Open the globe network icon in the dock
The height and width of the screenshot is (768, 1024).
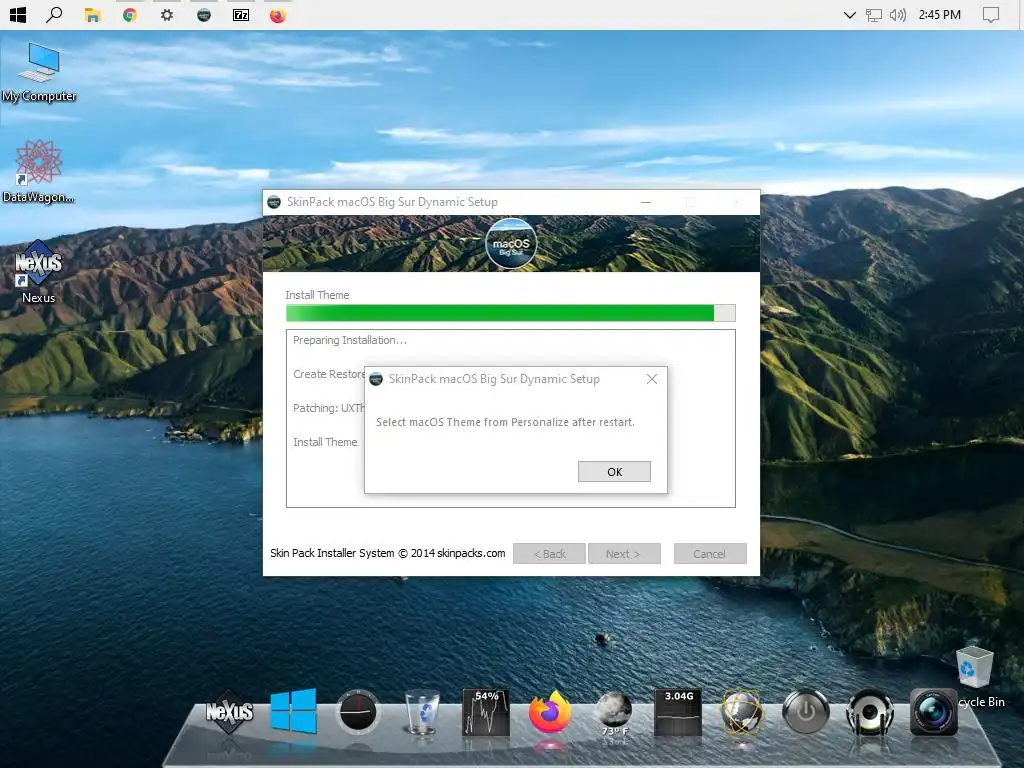(742, 712)
